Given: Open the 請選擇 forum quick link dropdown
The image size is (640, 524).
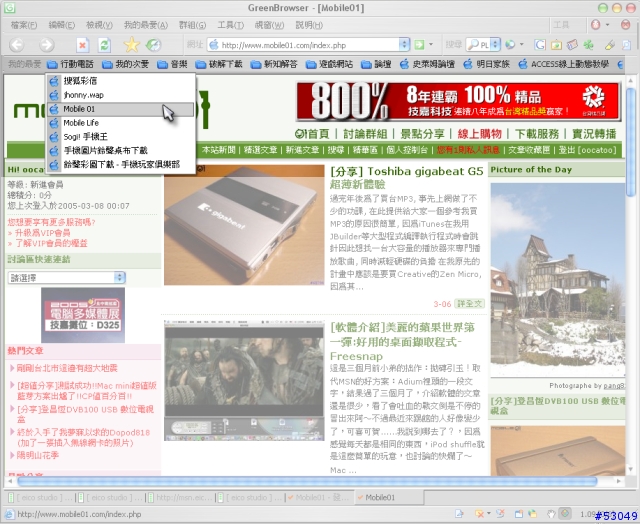Looking at the screenshot, I should click(x=66, y=278).
